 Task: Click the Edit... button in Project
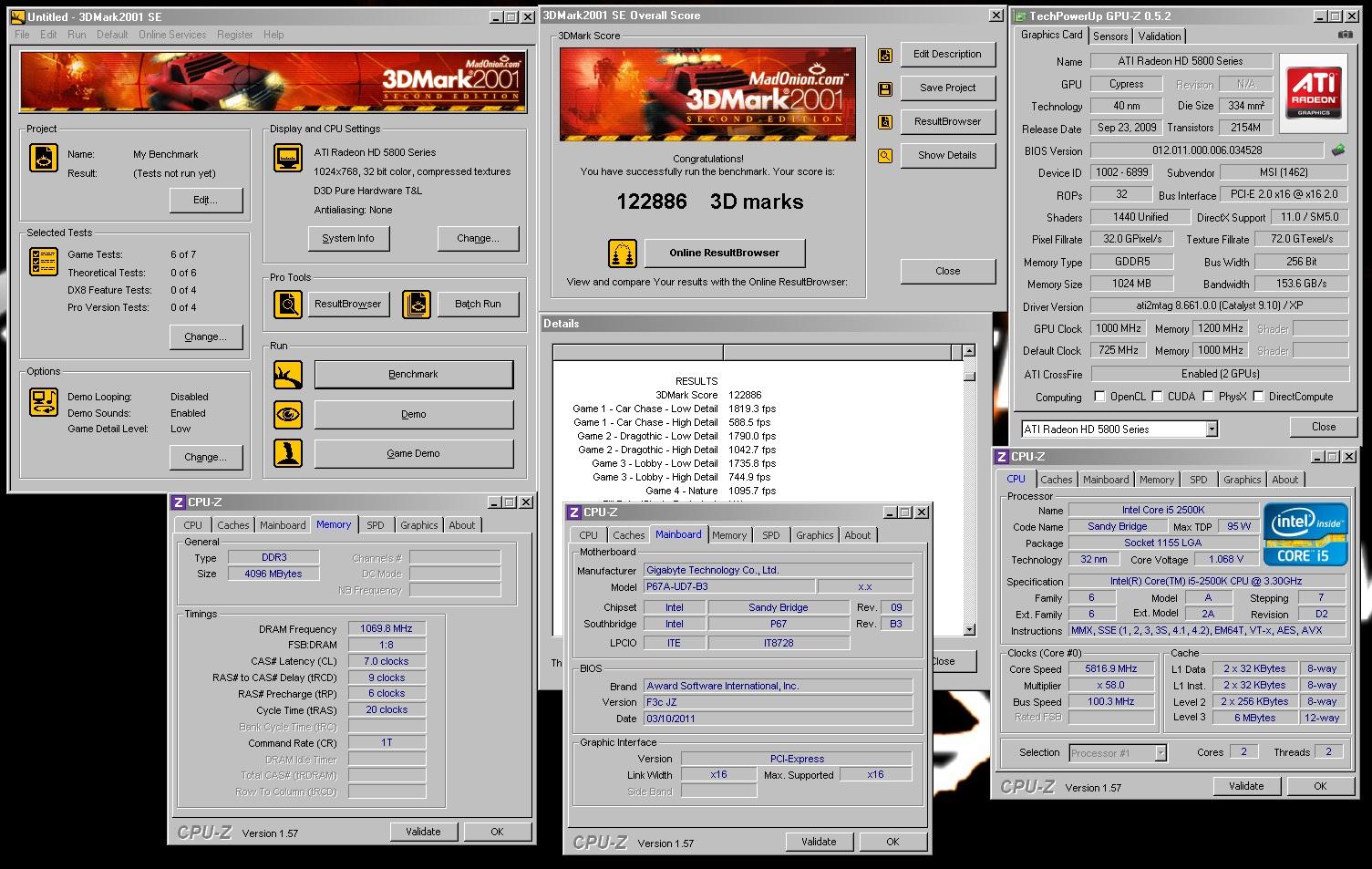pyautogui.click(x=205, y=201)
